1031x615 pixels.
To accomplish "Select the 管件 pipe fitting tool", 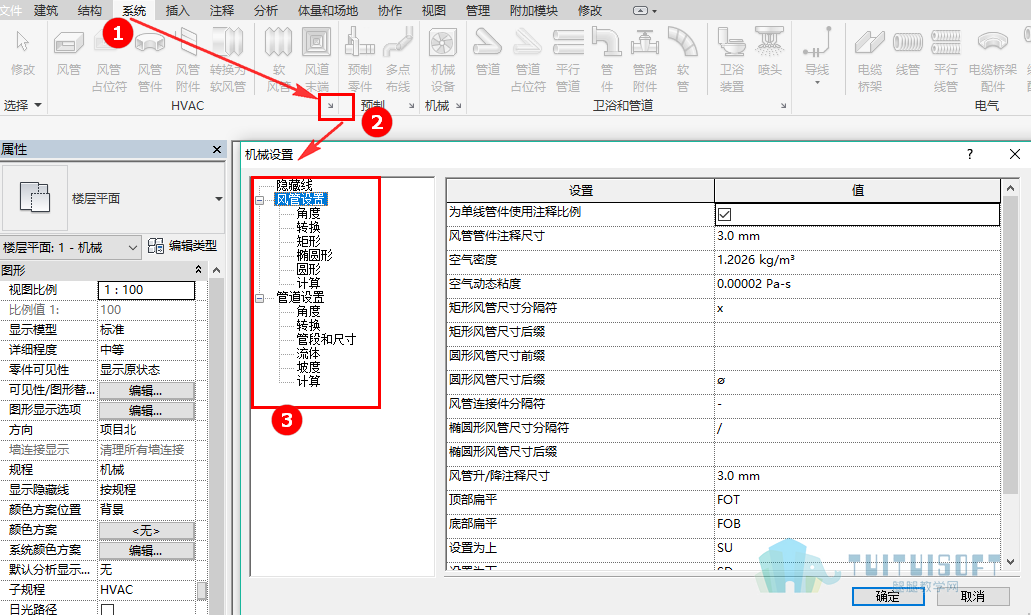I will point(606,61).
